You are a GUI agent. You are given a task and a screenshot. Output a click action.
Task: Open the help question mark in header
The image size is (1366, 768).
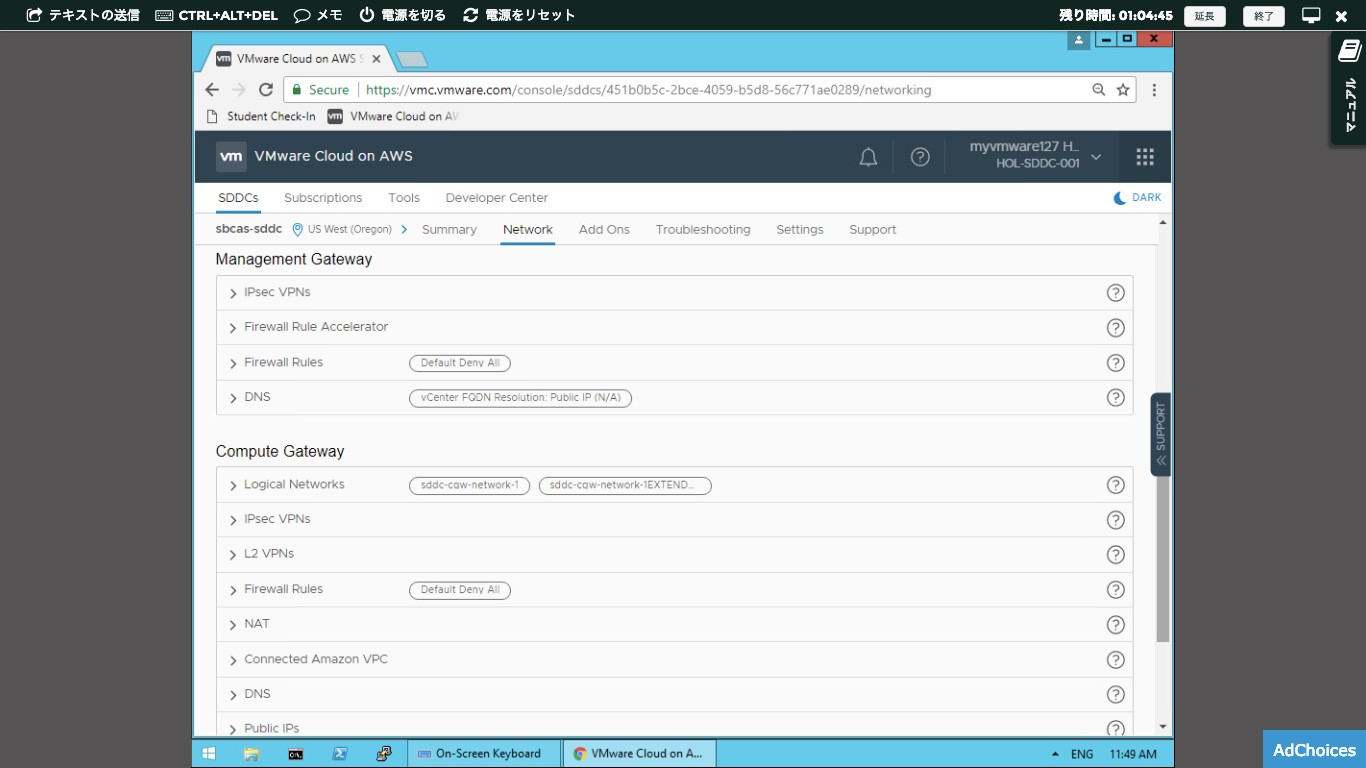tap(920, 157)
